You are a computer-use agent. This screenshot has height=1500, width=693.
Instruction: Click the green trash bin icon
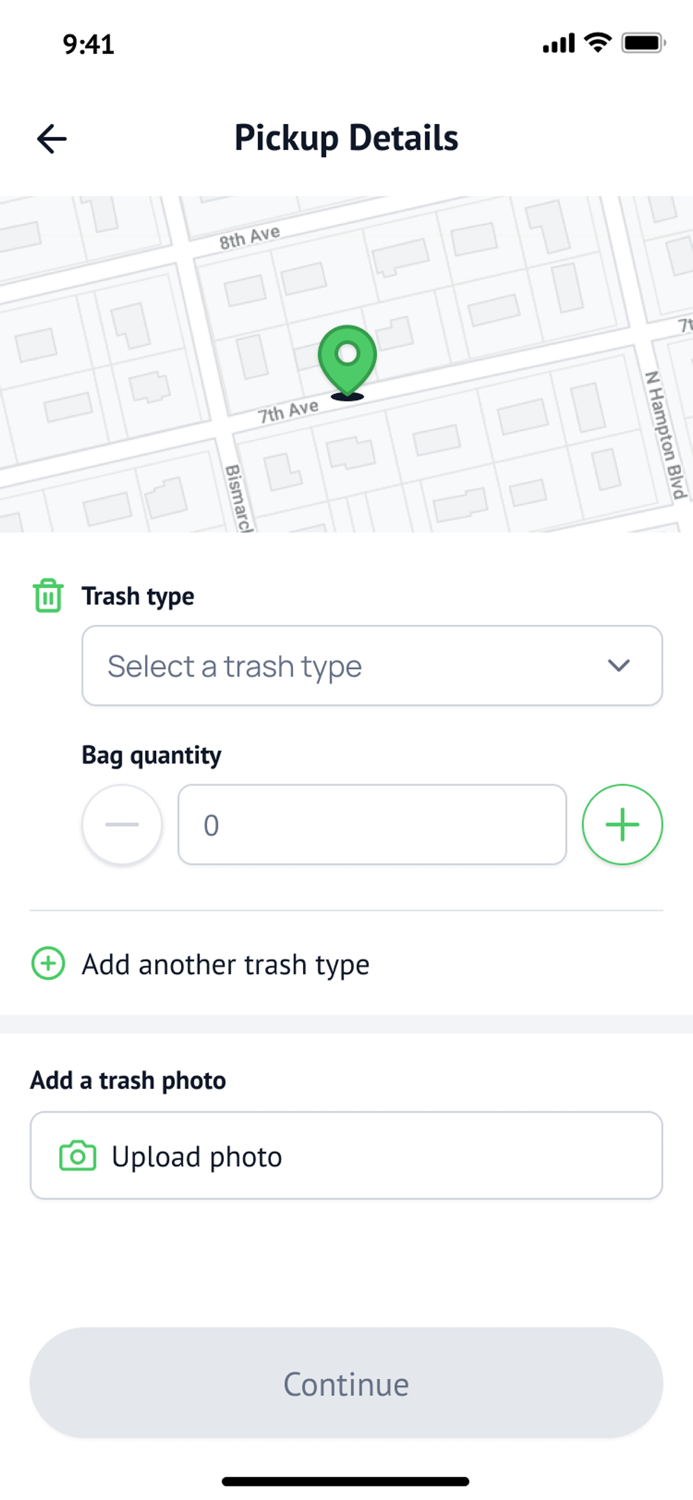[47, 595]
